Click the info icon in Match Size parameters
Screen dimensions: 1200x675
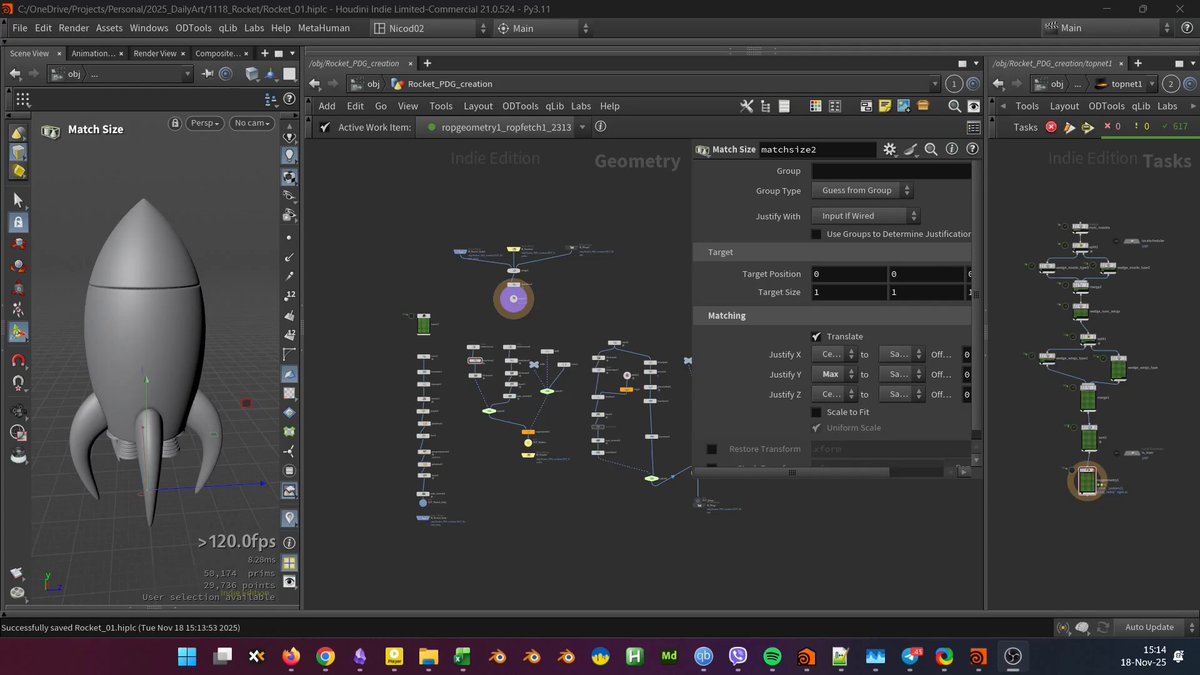[951, 149]
